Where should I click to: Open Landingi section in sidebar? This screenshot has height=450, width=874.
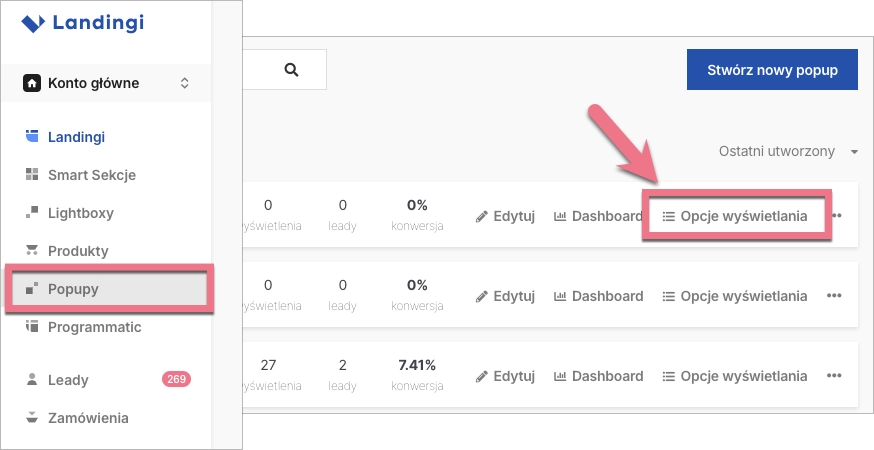pos(76,137)
